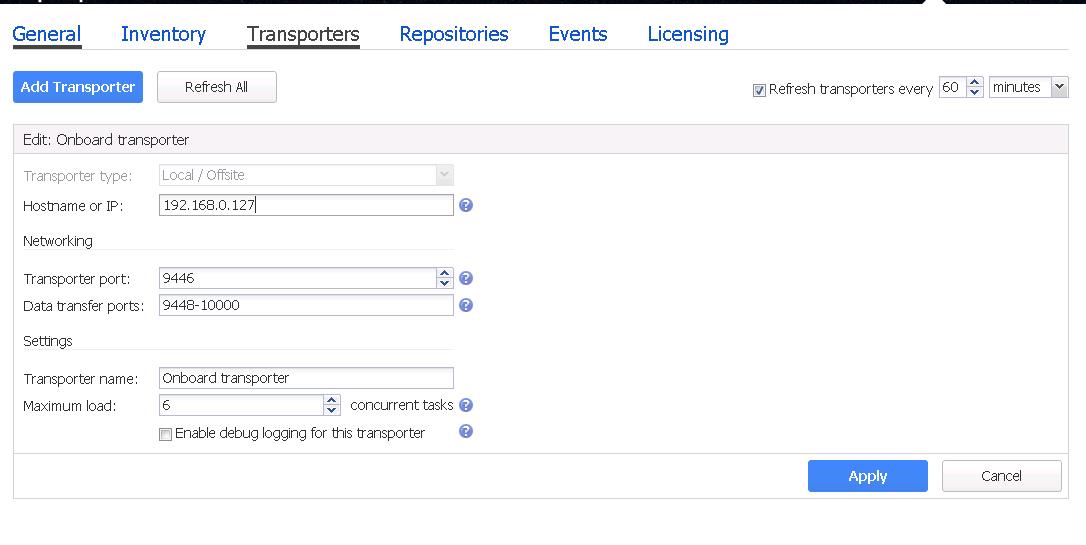1086x545 pixels.
Task: Toggle the Refresh transporters every checkbox
Action: pos(759,91)
